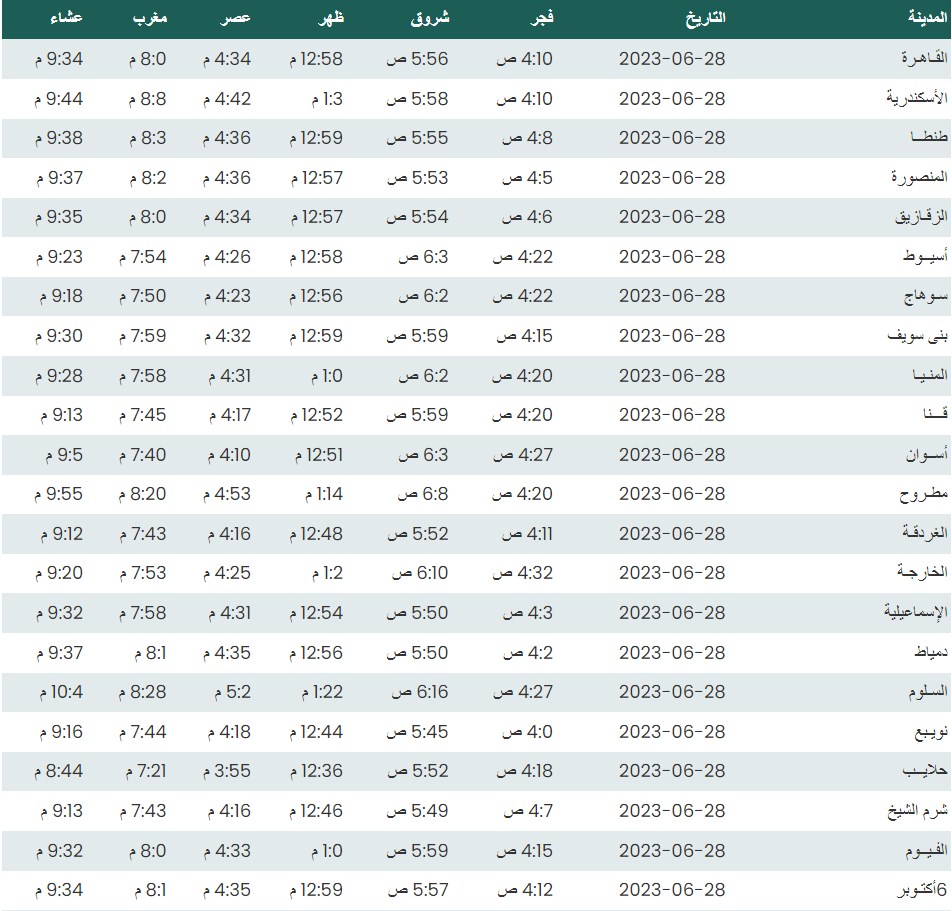Select the 8:44 م Isha time for حلايب
Image resolution: width=952 pixels, height=911 pixels.
click(59, 771)
